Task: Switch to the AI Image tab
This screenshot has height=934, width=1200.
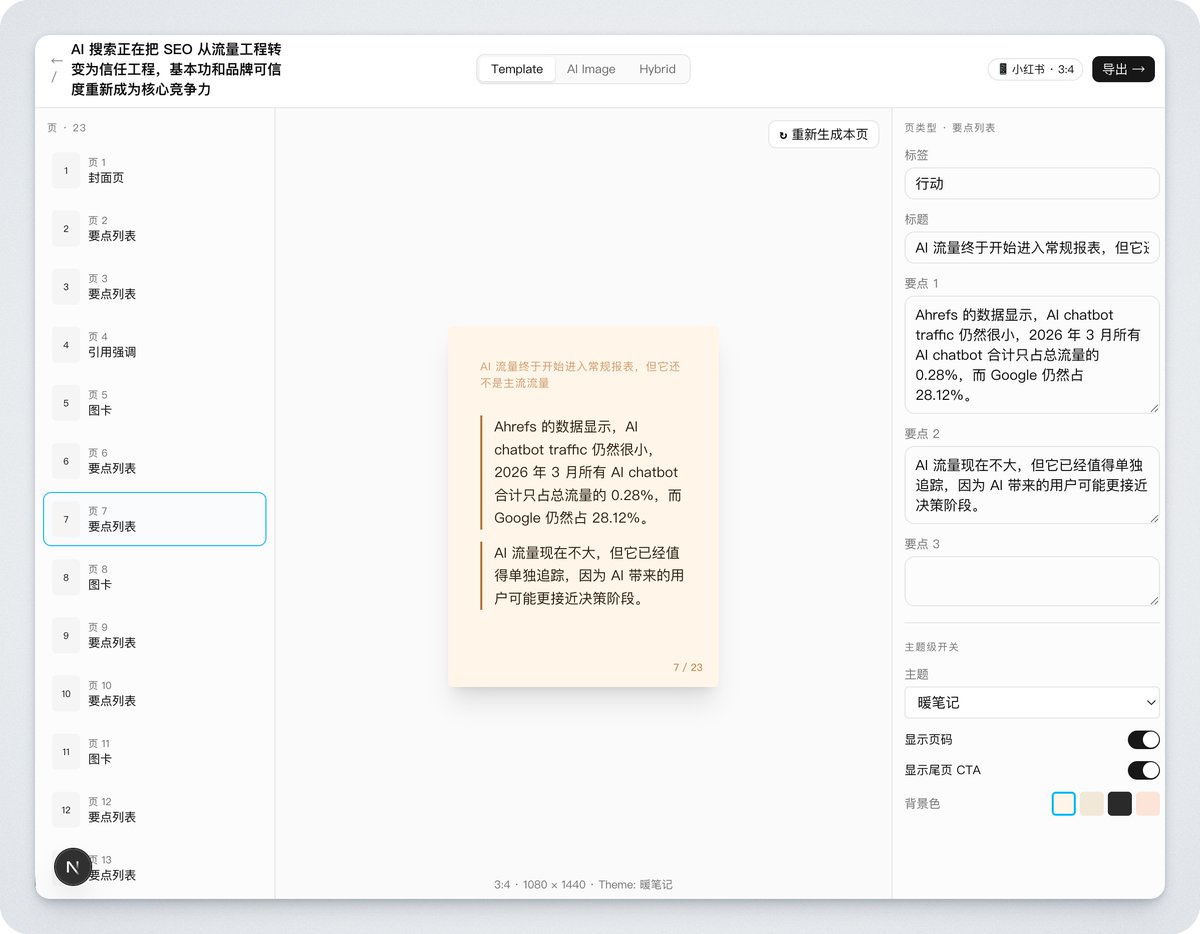Action: pyautogui.click(x=591, y=69)
